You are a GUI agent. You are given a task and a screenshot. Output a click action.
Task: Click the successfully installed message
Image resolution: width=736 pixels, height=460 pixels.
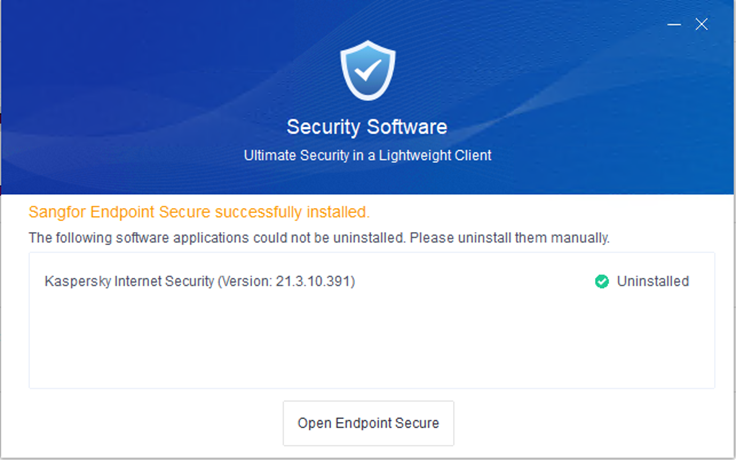pyautogui.click(x=199, y=212)
